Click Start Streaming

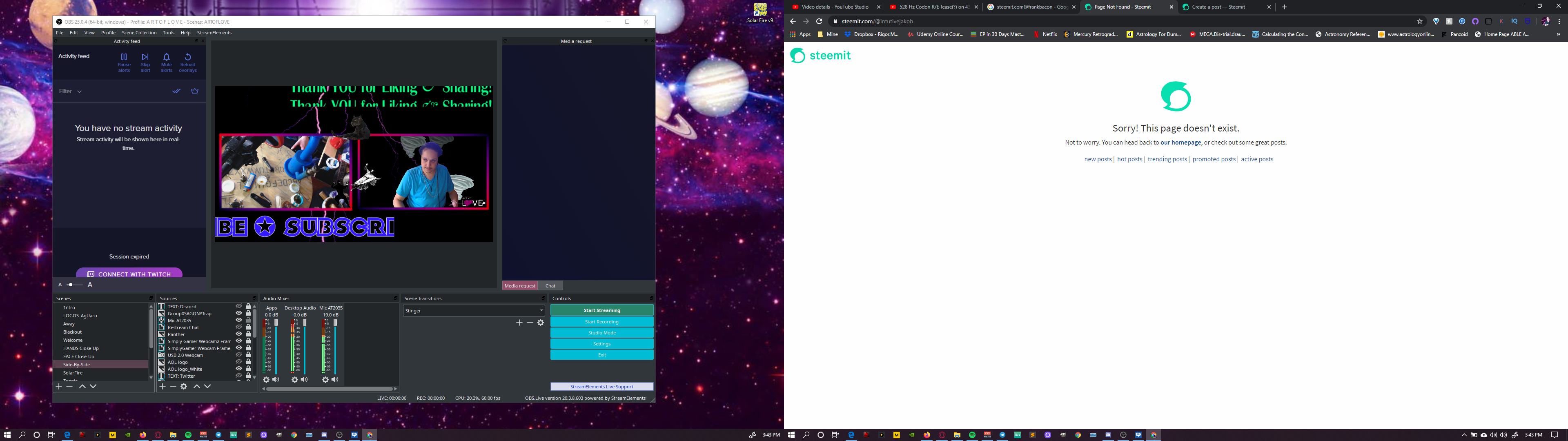pyautogui.click(x=602, y=310)
